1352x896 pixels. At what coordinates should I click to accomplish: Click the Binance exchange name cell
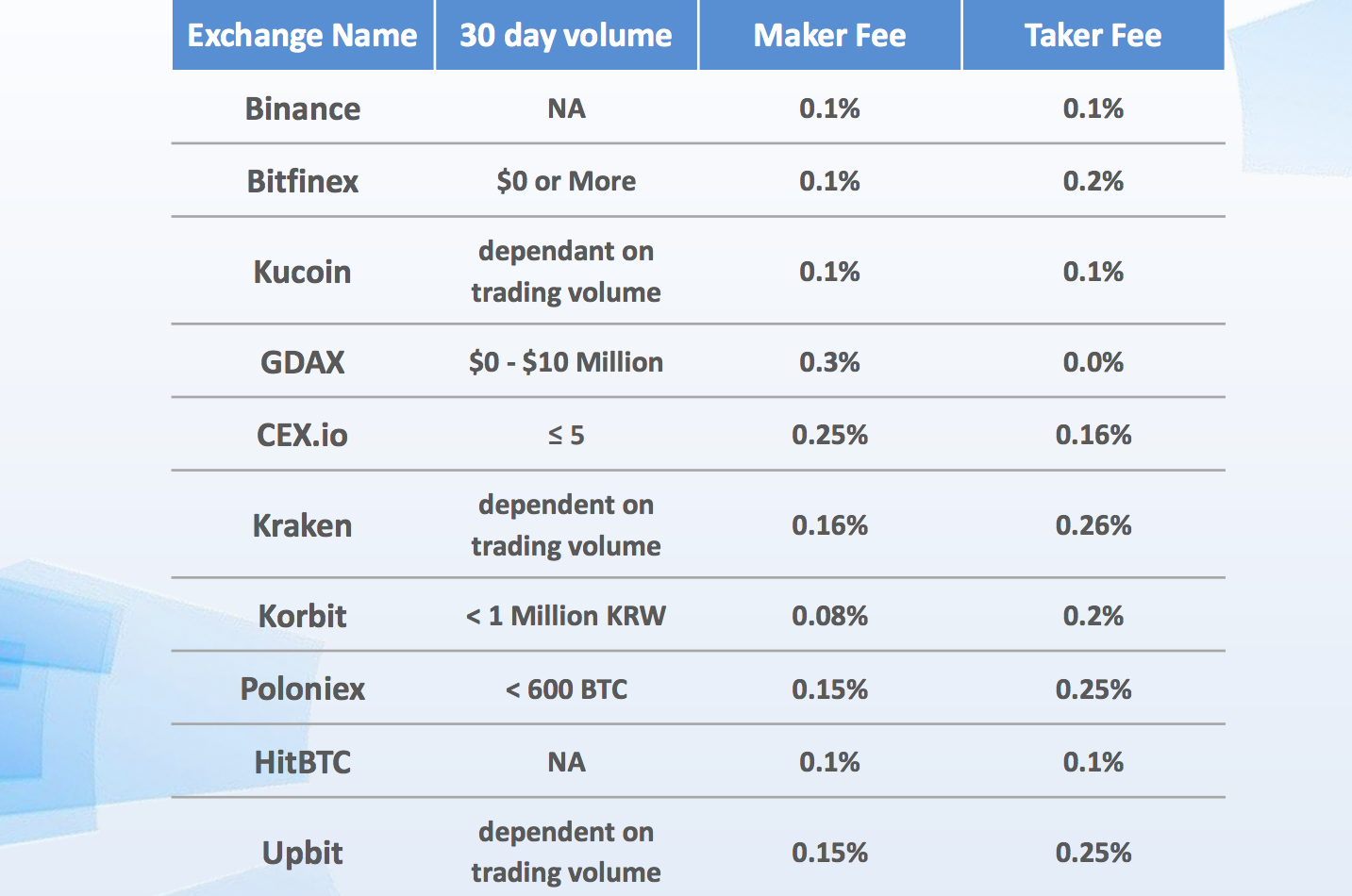[x=302, y=109]
